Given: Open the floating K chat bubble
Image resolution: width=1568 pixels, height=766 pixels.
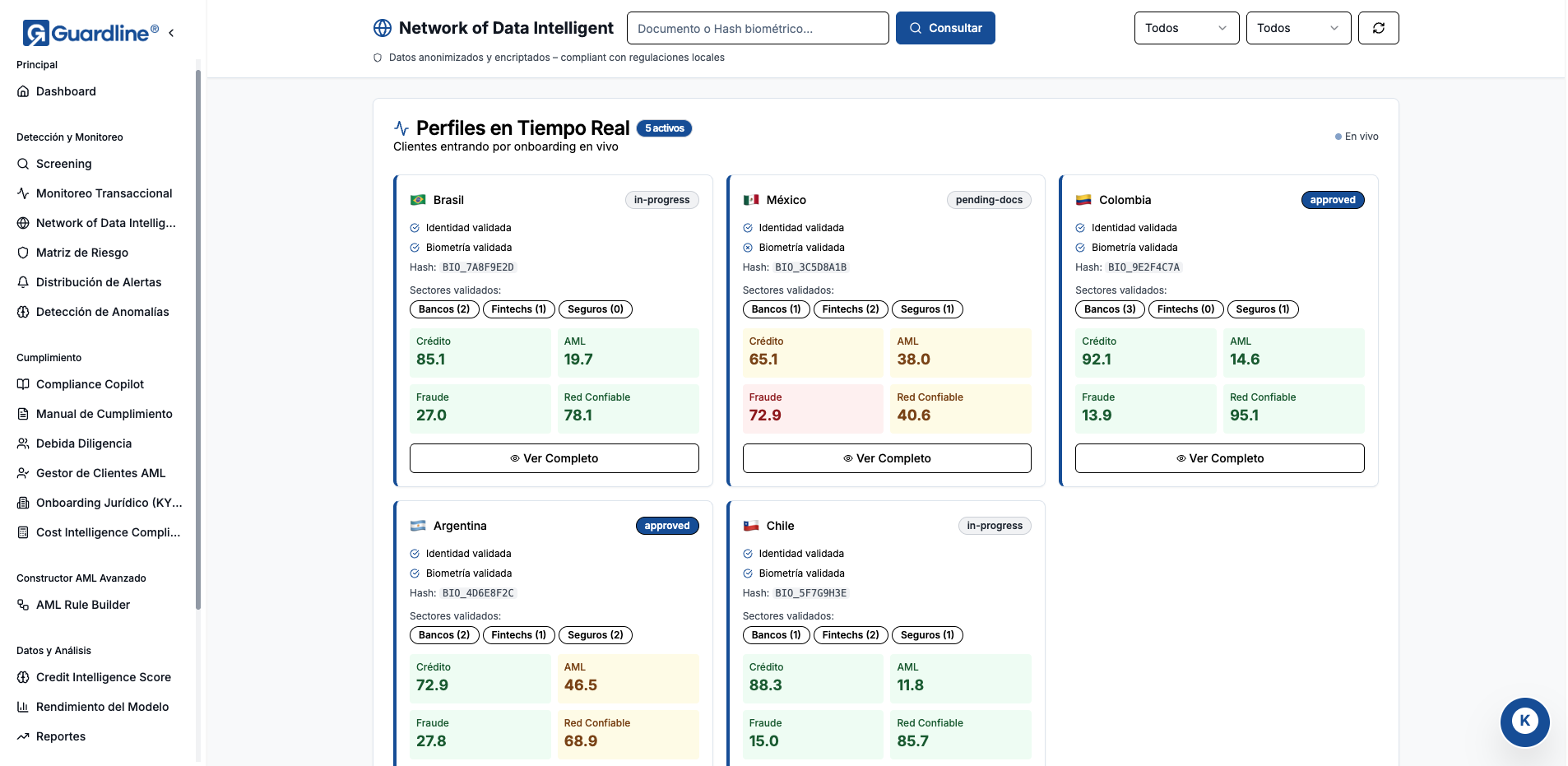Looking at the screenshot, I should (x=1524, y=722).
